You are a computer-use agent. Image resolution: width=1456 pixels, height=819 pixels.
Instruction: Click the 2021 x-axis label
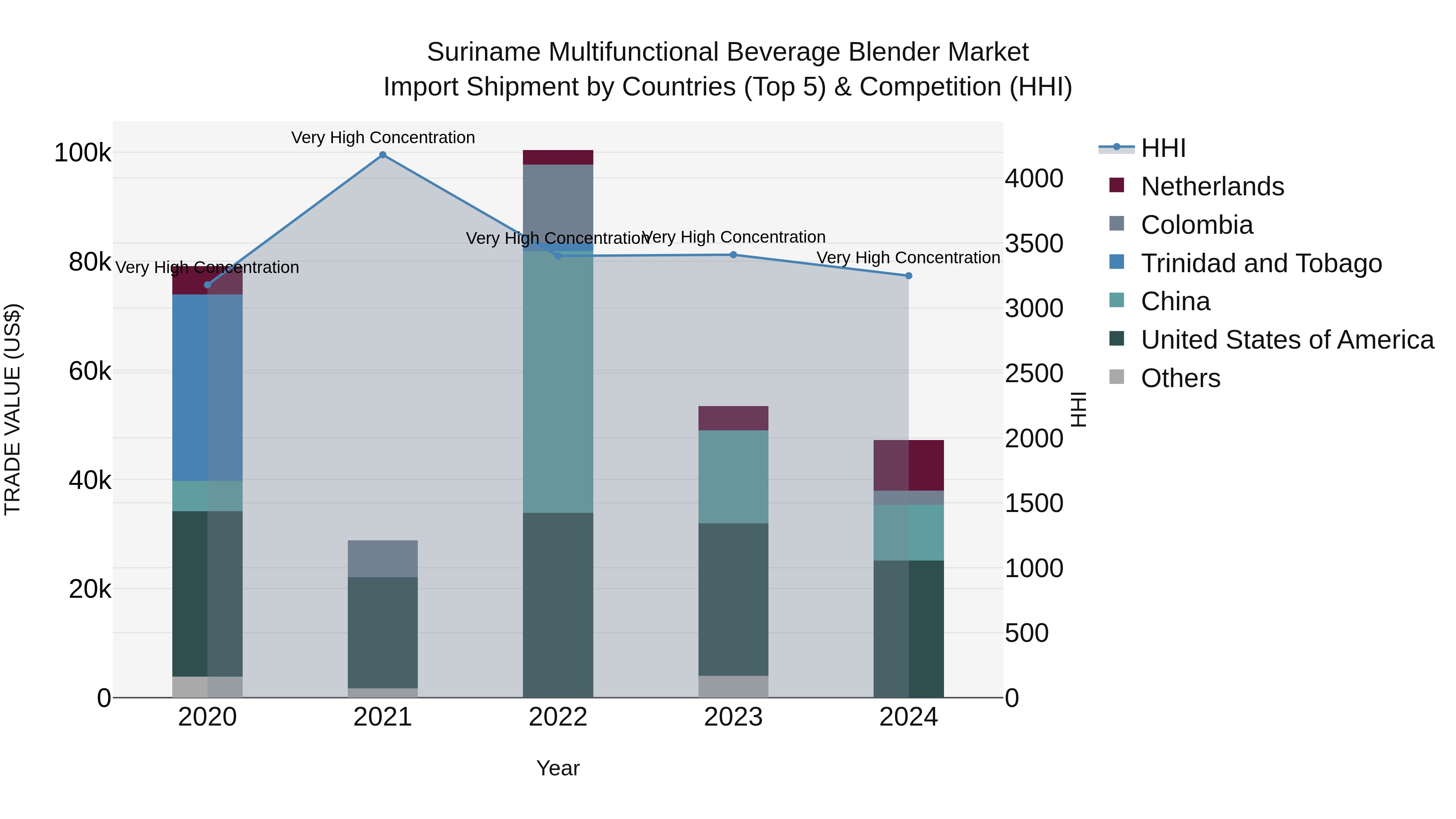click(383, 717)
